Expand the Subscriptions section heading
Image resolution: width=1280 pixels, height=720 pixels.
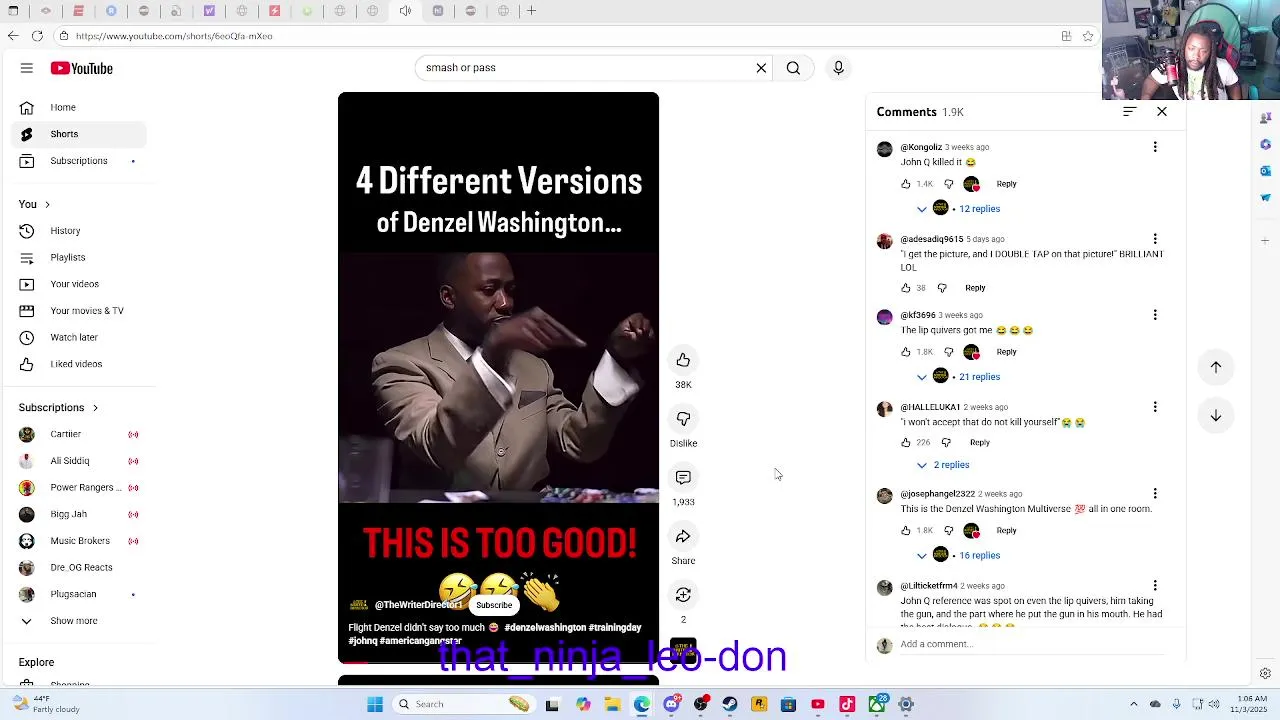[x=58, y=407]
